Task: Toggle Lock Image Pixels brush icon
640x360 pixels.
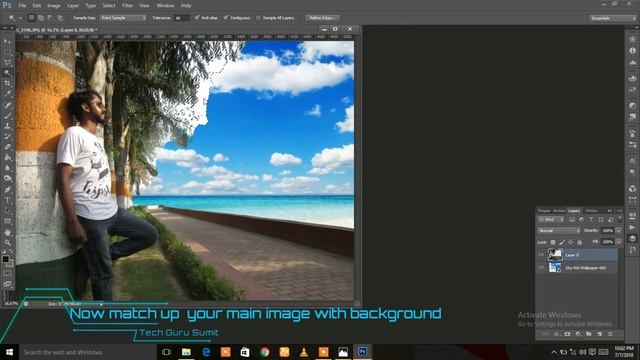Action: tap(562, 242)
